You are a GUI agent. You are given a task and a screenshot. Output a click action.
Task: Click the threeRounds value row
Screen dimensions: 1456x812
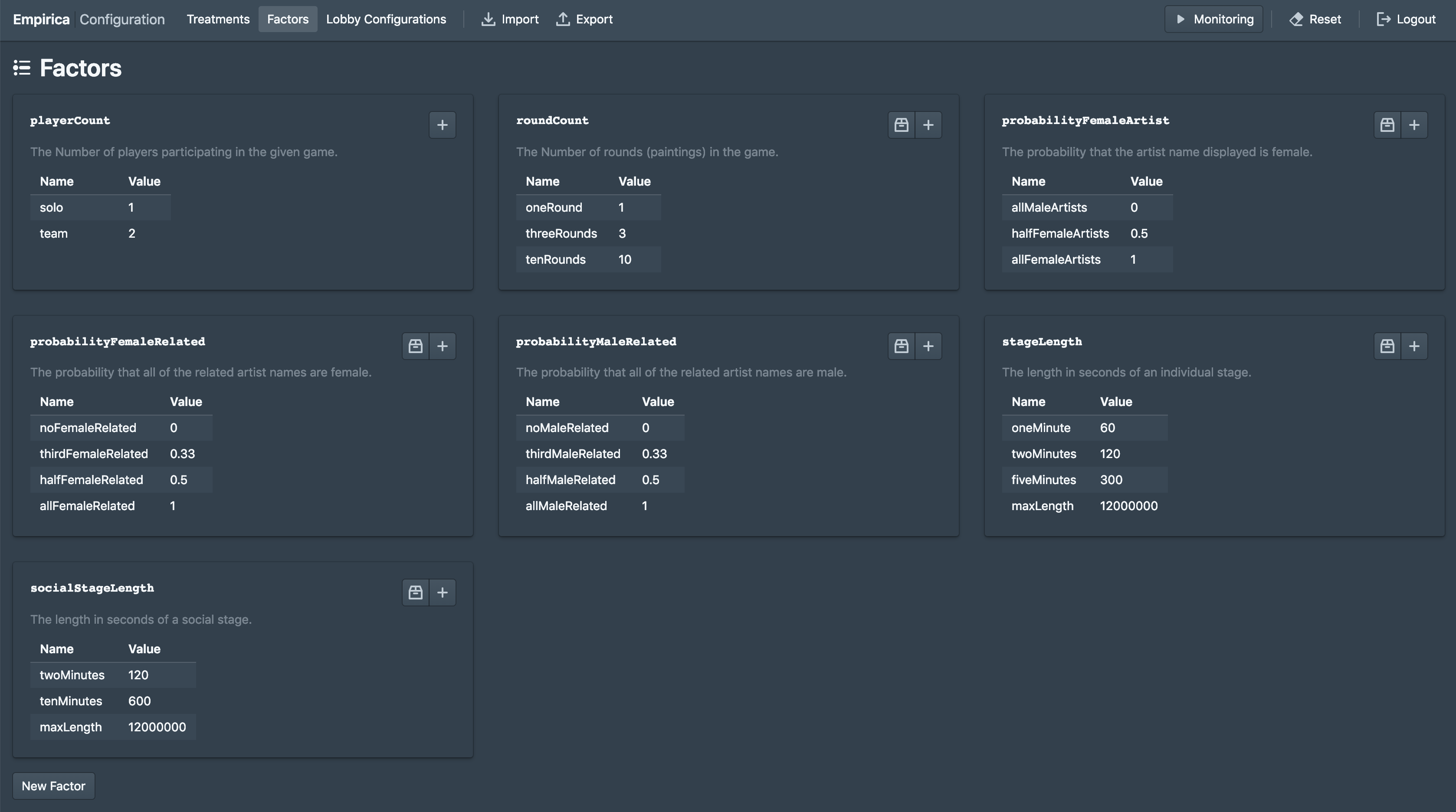coord(588,233)
